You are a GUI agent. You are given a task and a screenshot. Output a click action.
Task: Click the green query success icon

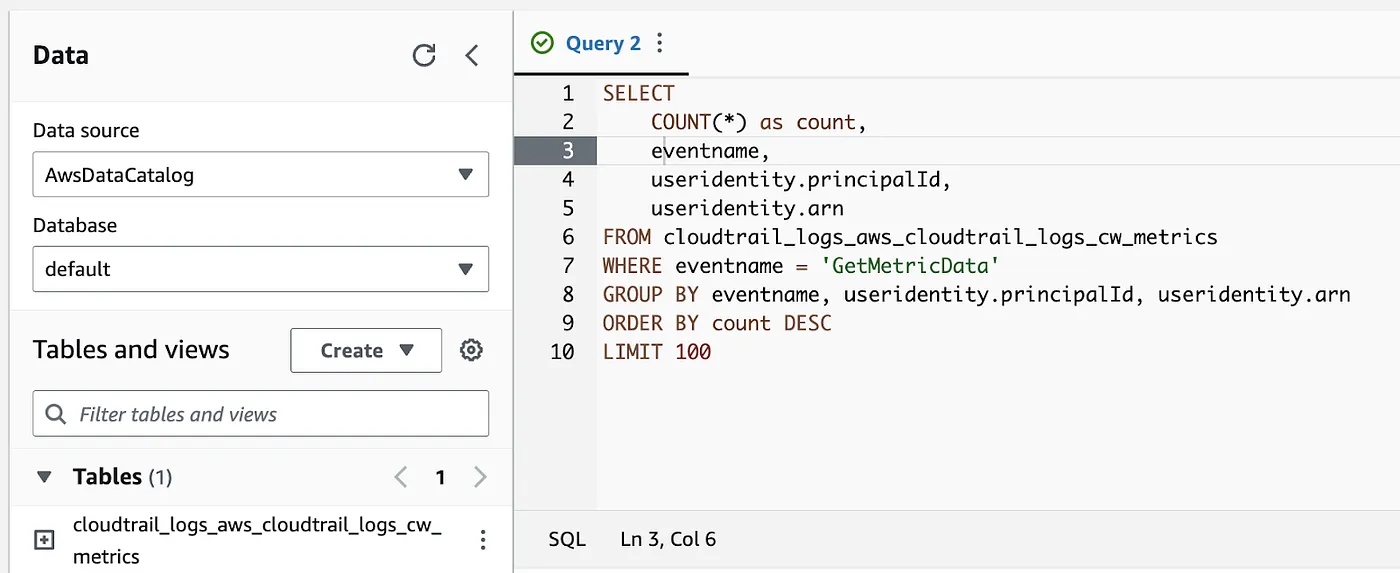(x=542, y=43)
